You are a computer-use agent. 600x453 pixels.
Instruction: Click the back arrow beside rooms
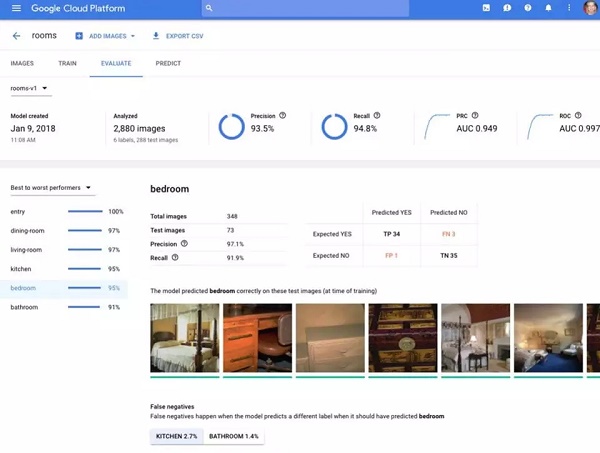coord(16,36)
